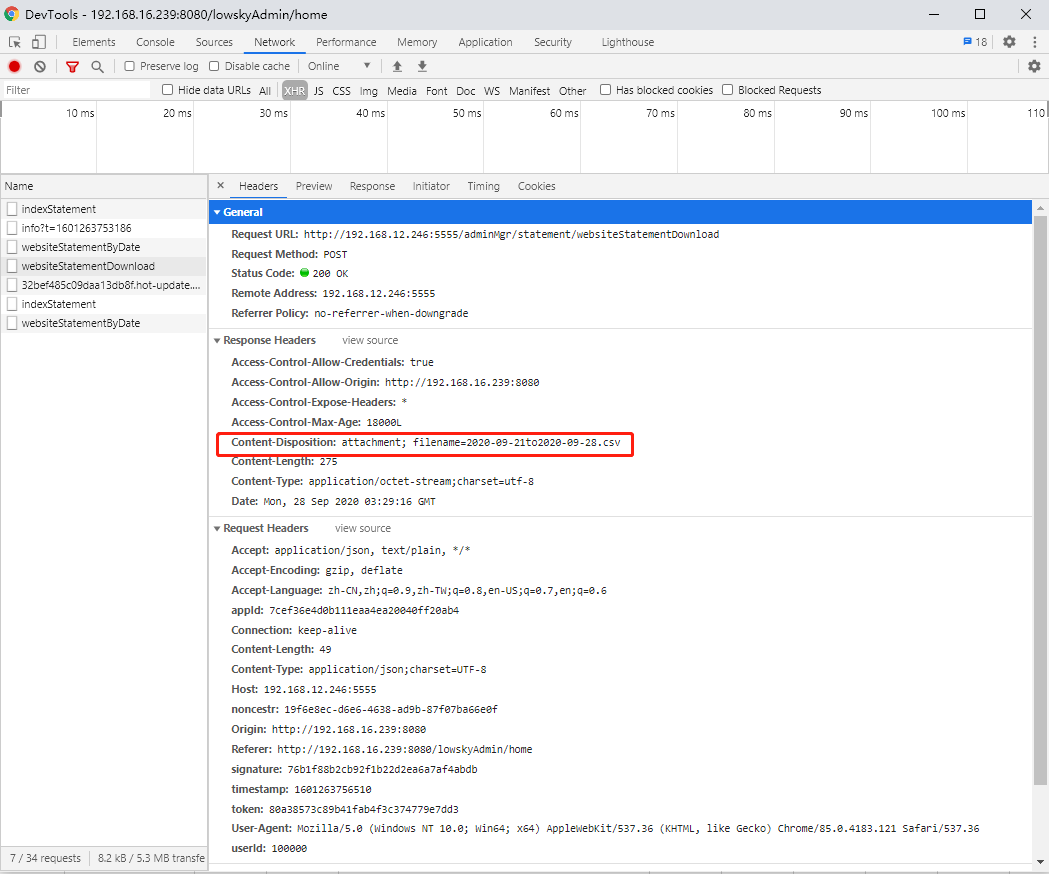
Task: Toggle the Font type filter
Action: [x=436, y=90]
